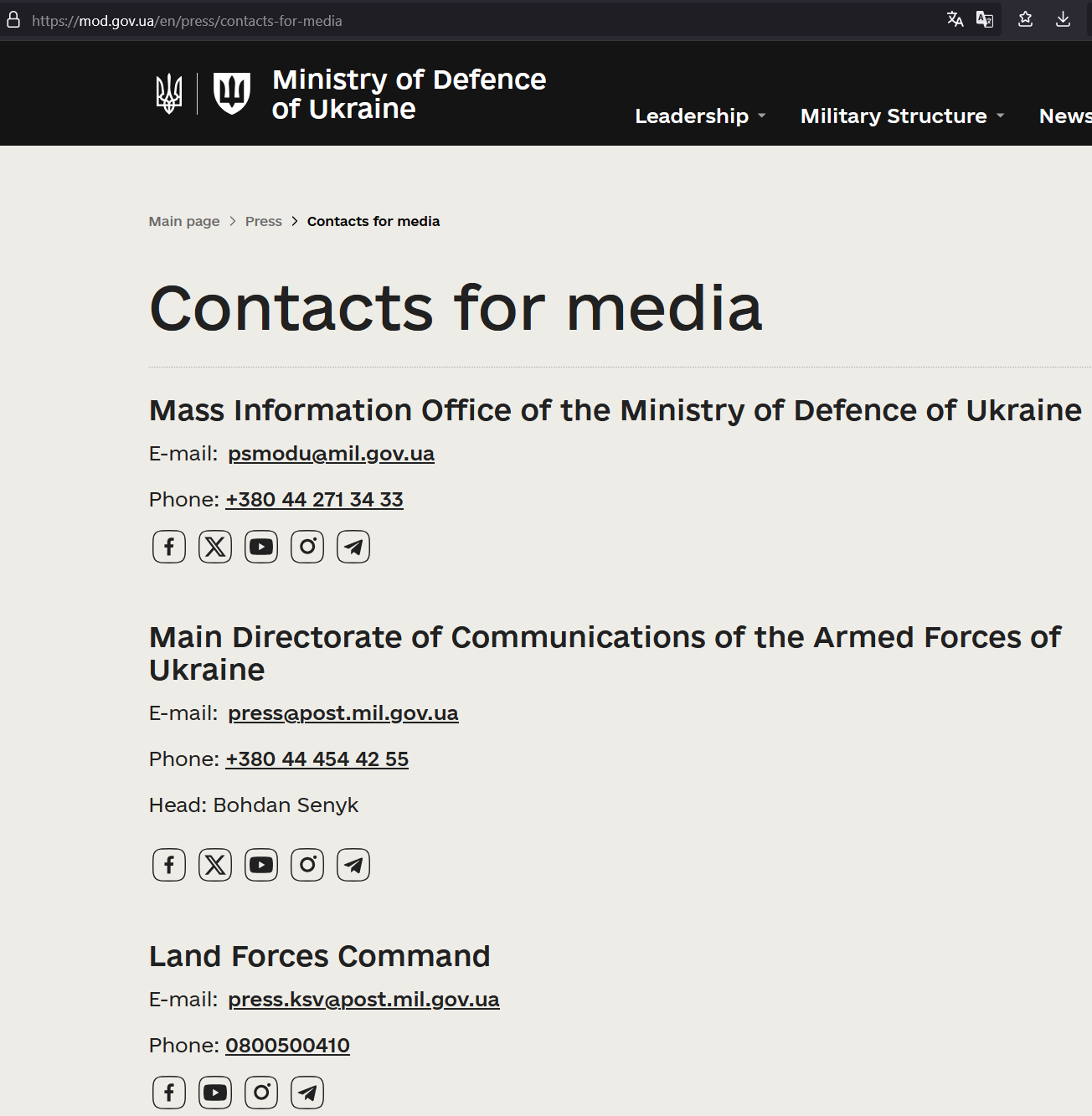Open Mass Information Office Instagram profile

(x=307, y=547)
